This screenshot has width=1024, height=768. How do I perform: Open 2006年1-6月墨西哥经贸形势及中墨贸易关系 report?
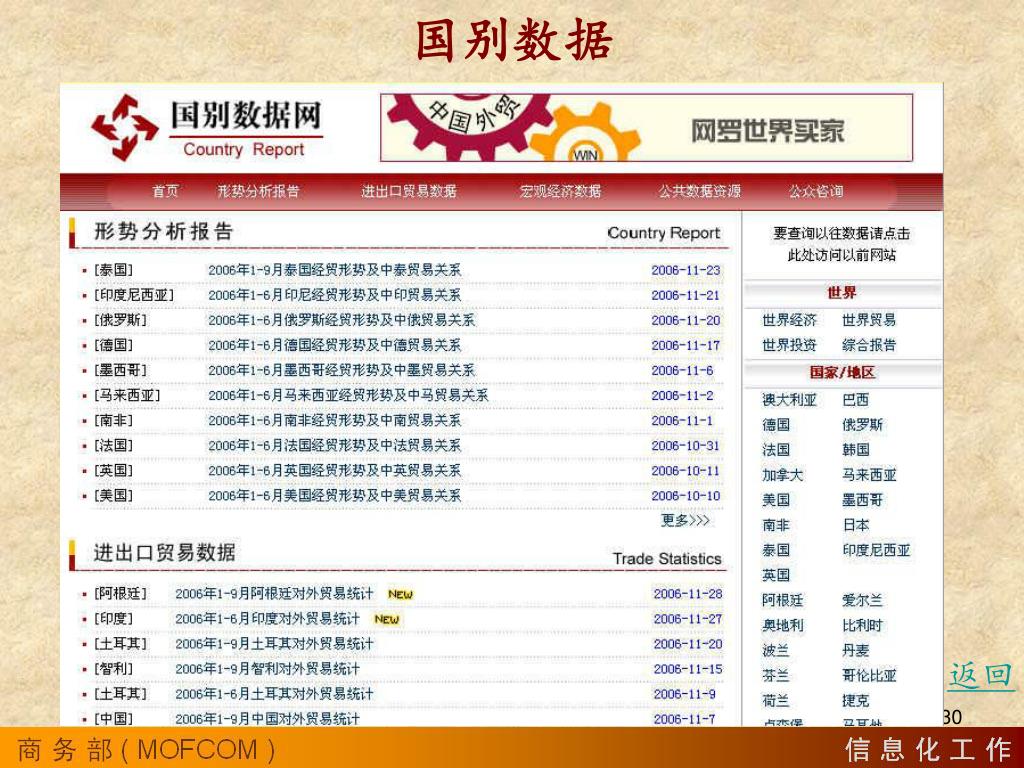(x=342, y=370)
